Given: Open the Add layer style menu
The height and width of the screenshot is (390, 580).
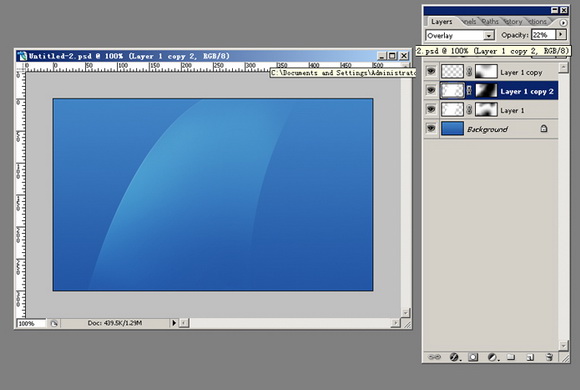Looking at the screenshot, I should point(454,357).
